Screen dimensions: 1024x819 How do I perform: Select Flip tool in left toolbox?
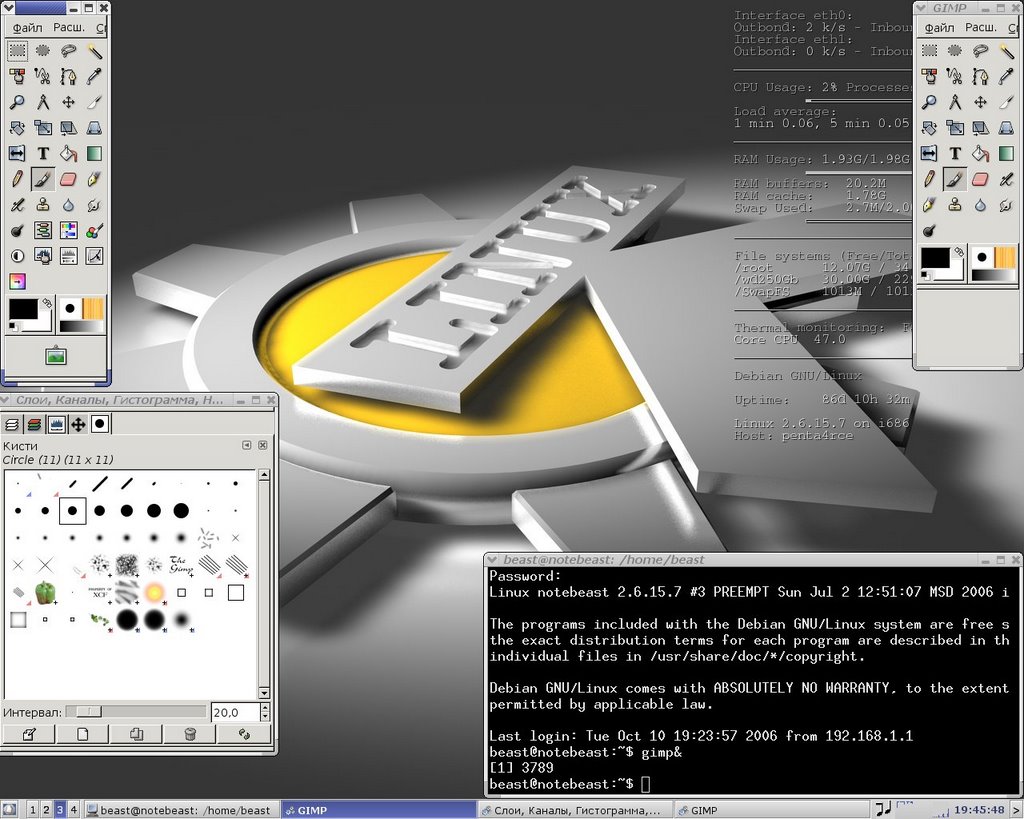click(18, 153)
